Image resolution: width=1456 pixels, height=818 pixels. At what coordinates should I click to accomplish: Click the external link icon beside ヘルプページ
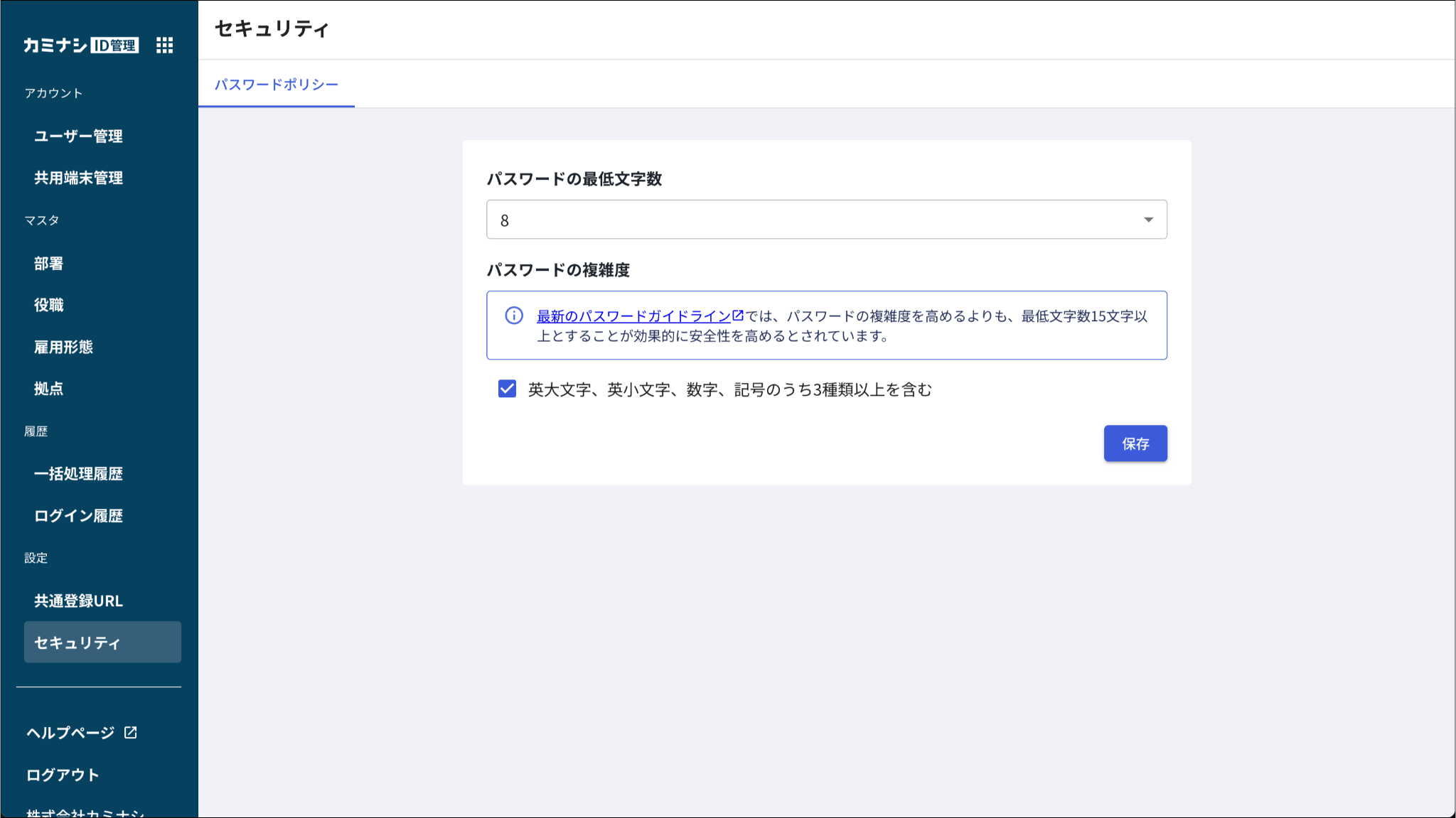(x=131, y=733)
